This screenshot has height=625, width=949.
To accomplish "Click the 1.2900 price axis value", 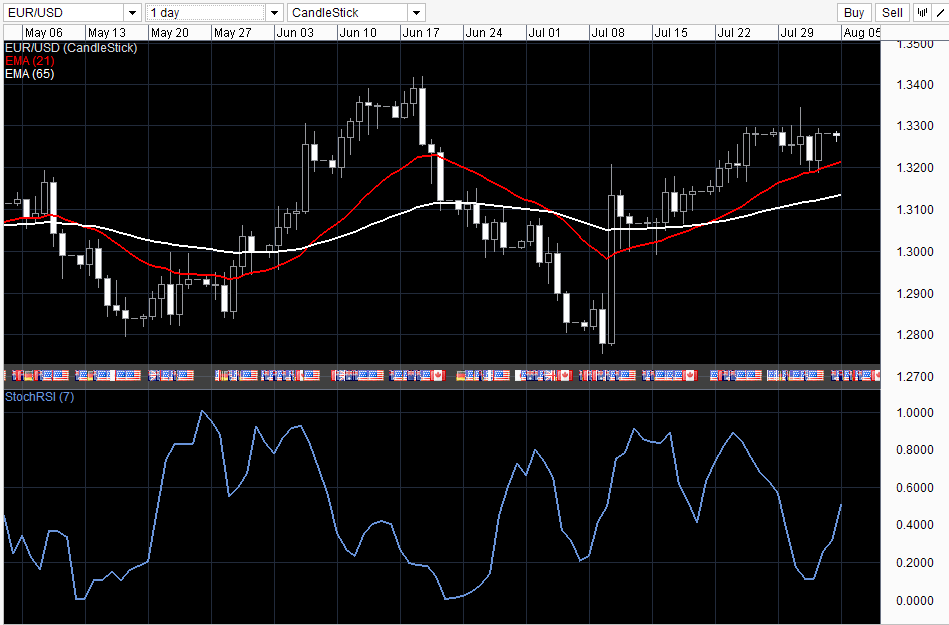I will pyautogui.click(x=915, y=293).
